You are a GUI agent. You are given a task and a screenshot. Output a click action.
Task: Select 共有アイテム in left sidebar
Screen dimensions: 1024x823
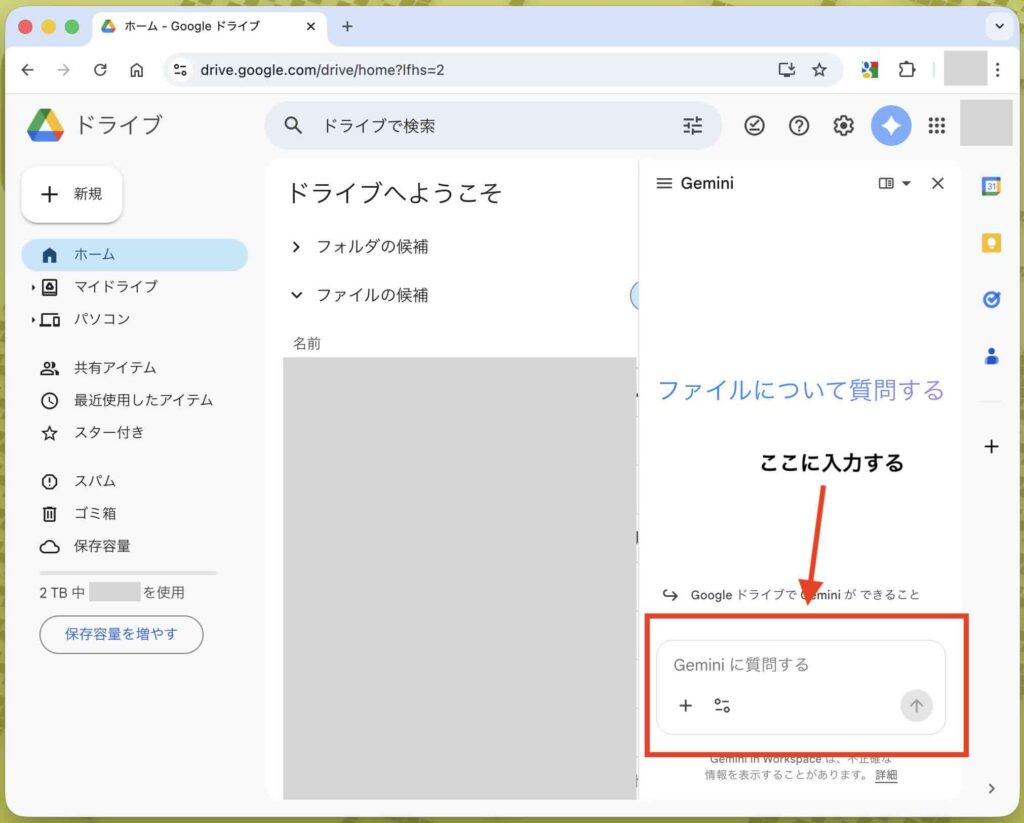(x=114, y=368)
